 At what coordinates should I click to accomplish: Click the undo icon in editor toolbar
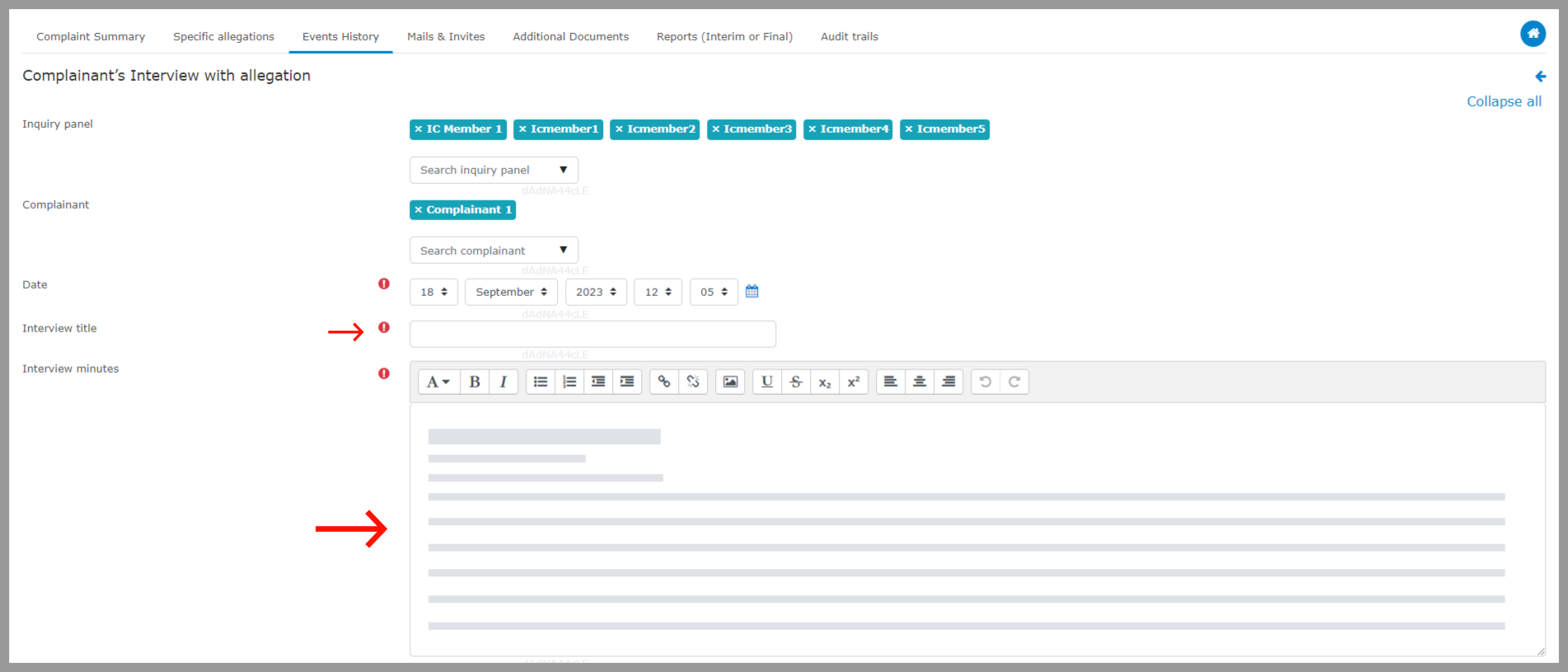[x=985, y=382]
